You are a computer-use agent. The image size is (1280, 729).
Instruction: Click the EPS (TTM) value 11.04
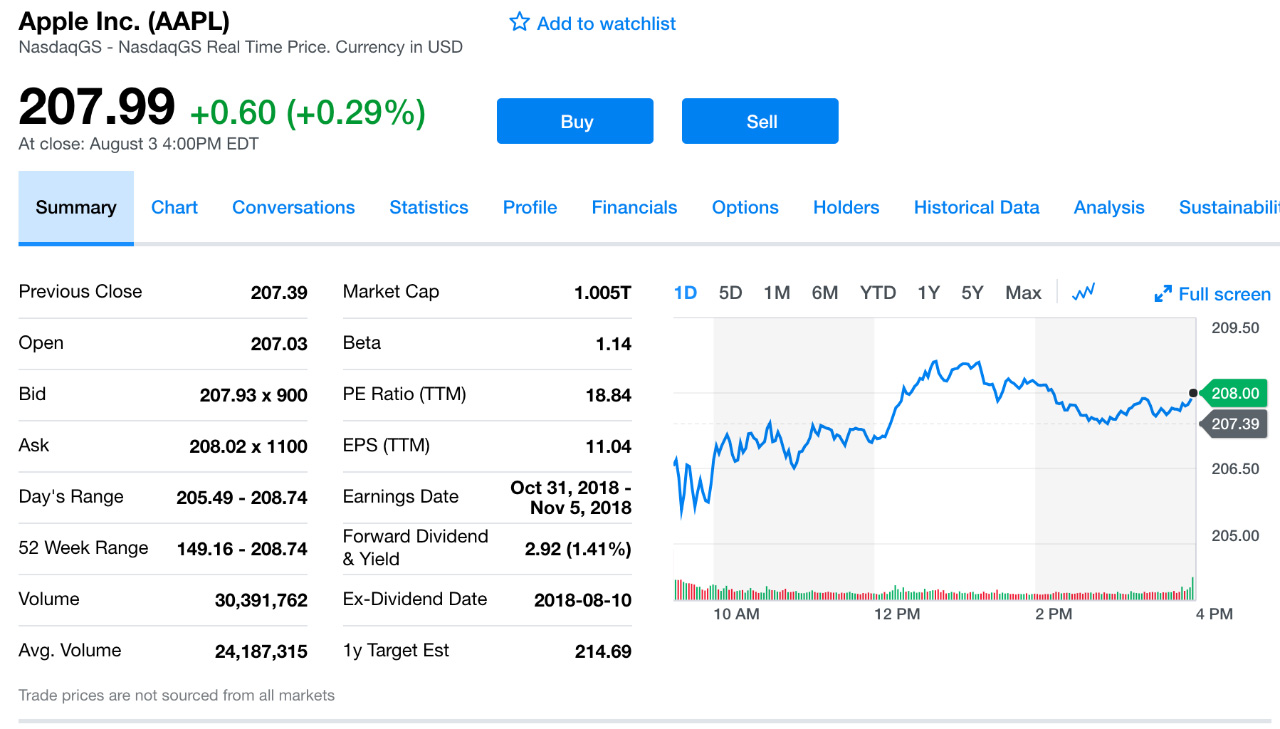click(x=608, y=447)
